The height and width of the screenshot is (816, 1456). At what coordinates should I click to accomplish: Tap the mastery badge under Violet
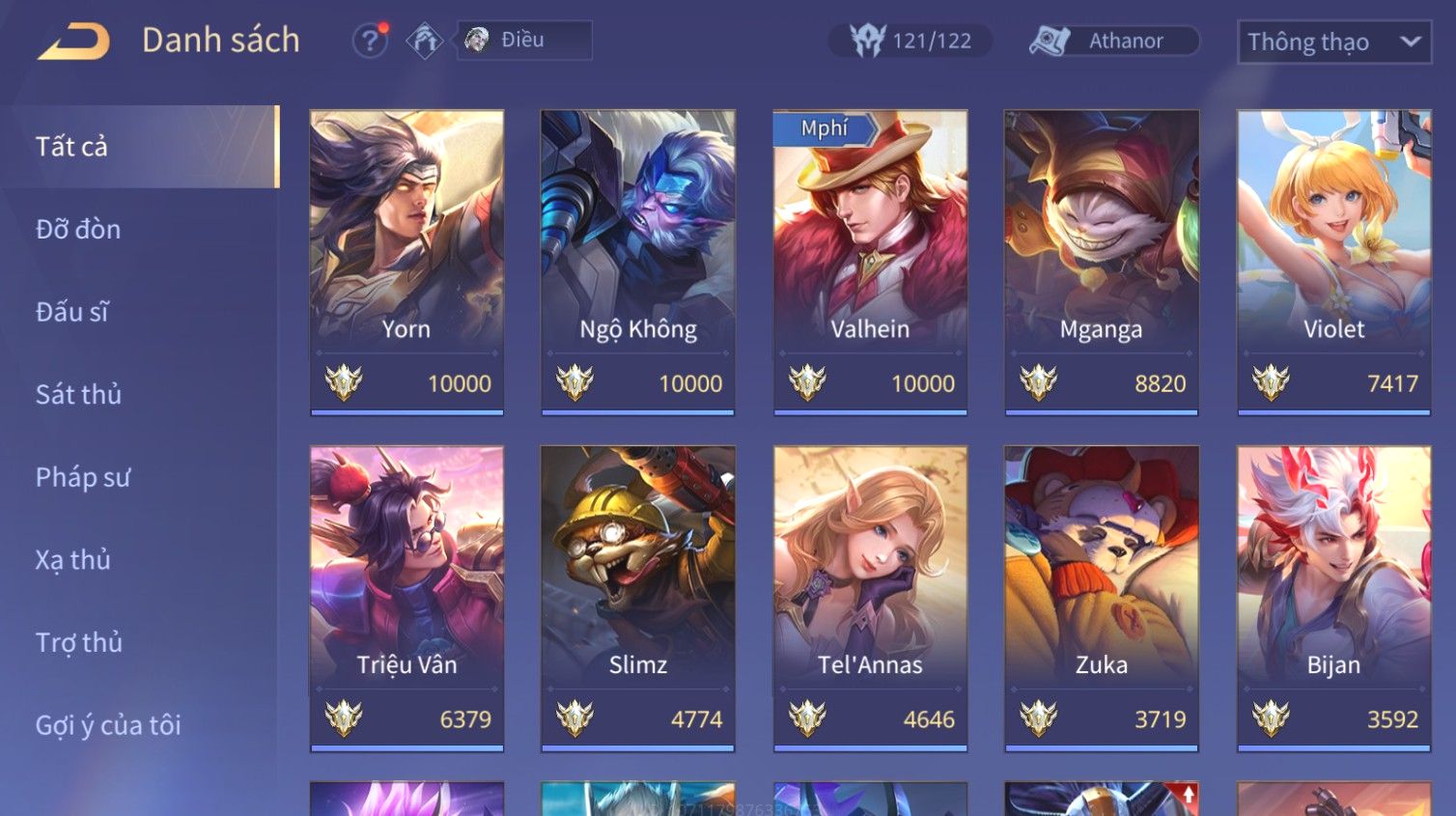[1271, 383]
